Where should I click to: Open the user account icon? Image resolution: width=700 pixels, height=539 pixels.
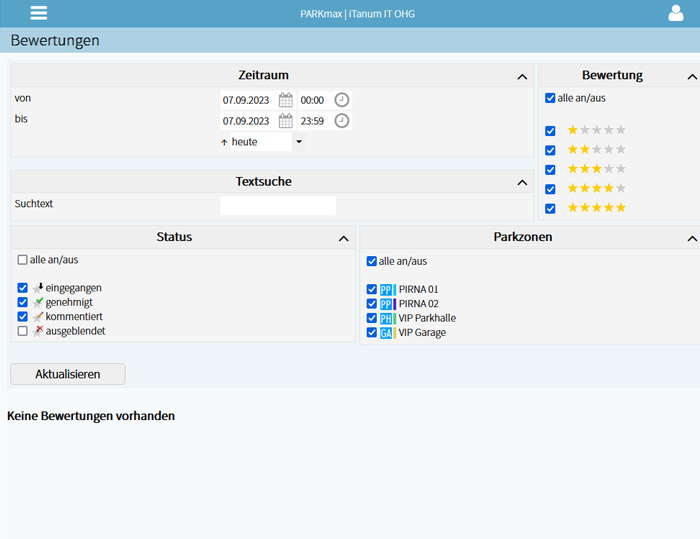click(675, 13)
